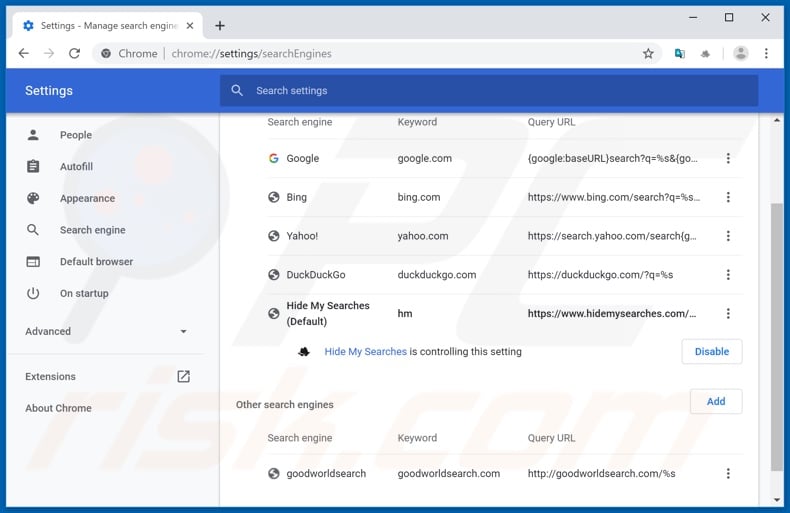Image resolution: width=790 pixels, height=513 pixels.
Task: Click the DuckDuckGo query URL text
Action: pos(600,275)
